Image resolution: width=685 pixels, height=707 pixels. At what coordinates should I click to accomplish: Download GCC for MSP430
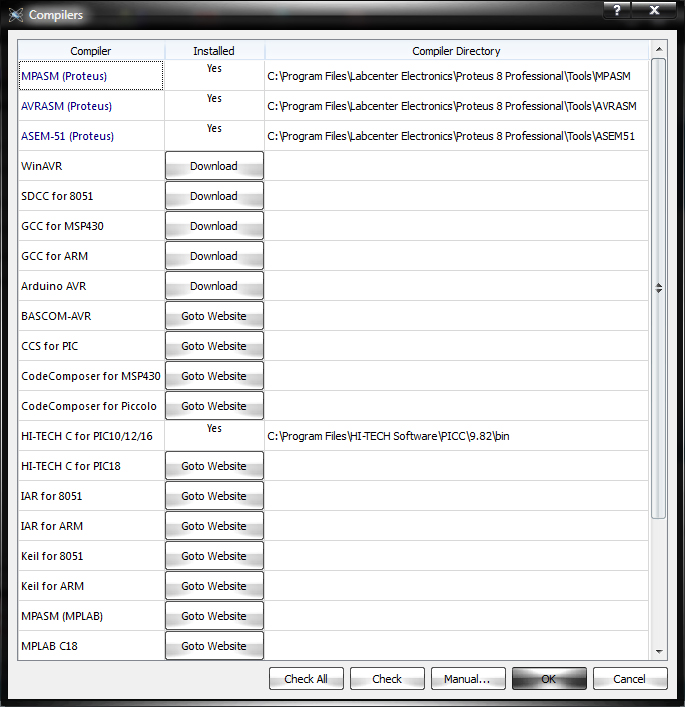click(214, 226)
